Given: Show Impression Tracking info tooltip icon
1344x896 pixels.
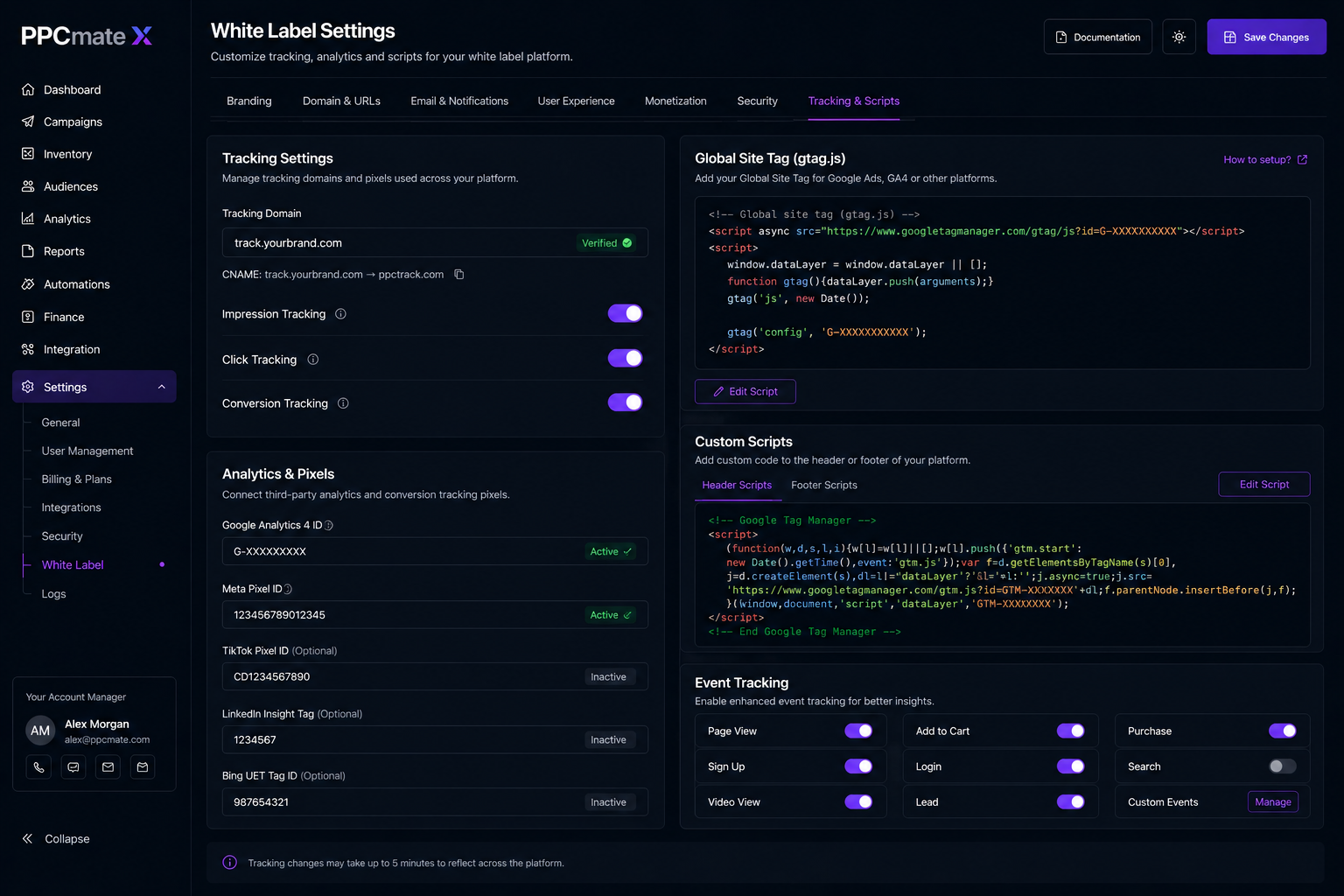Looking at the screenshot, I should (341, 314).
